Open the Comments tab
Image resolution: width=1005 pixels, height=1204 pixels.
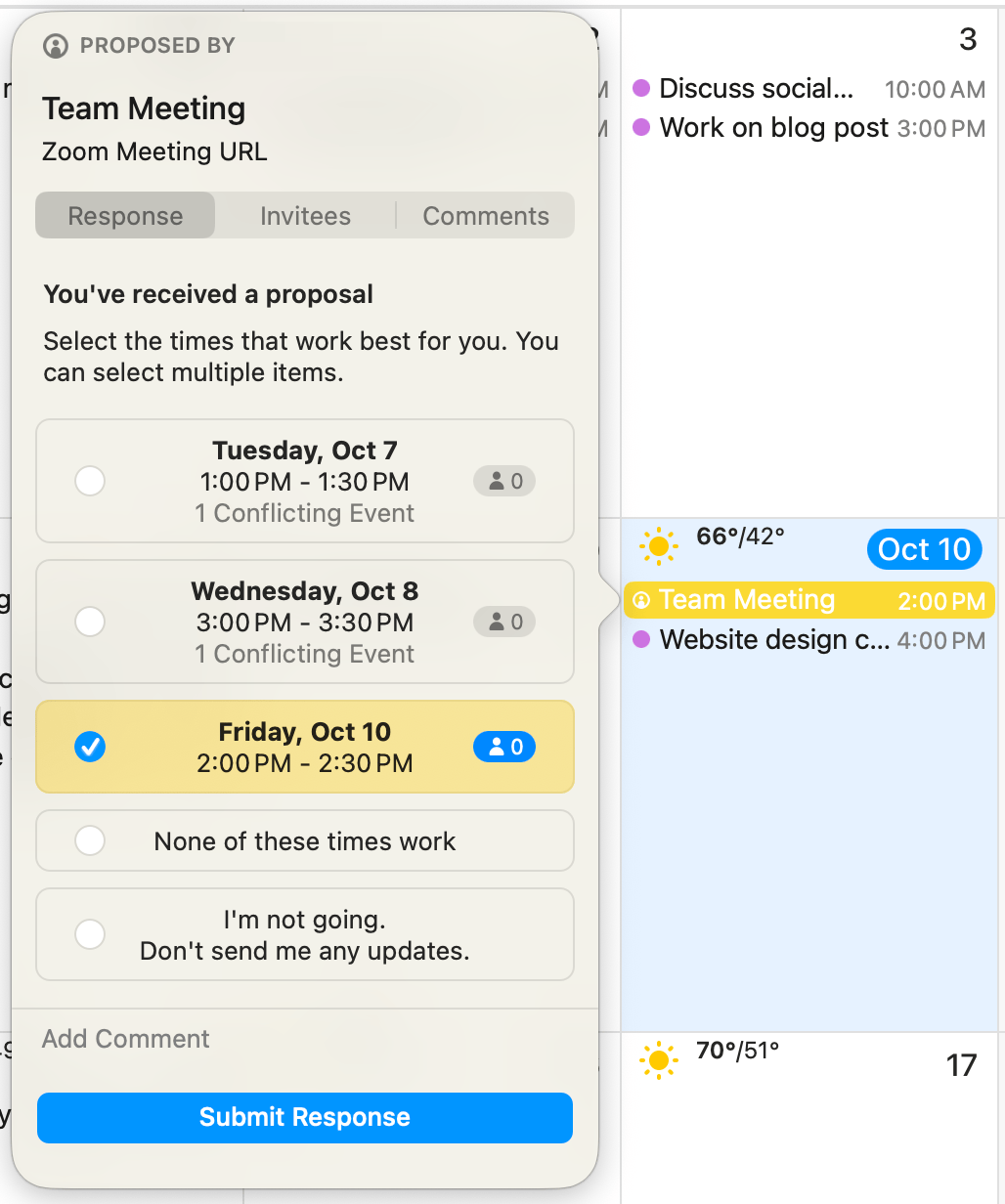[486, 216]
